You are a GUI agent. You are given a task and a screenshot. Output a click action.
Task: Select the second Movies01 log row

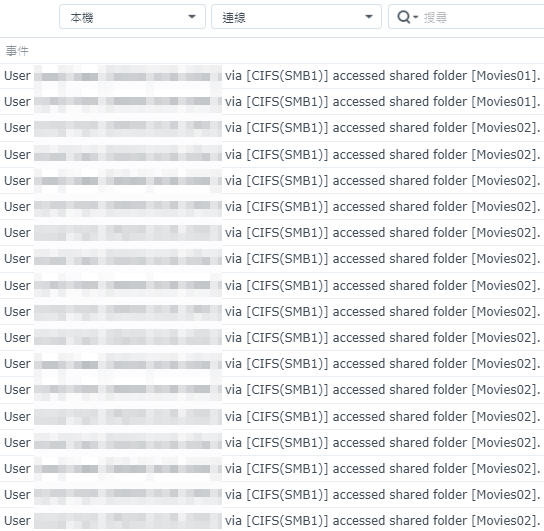(272, 102)
